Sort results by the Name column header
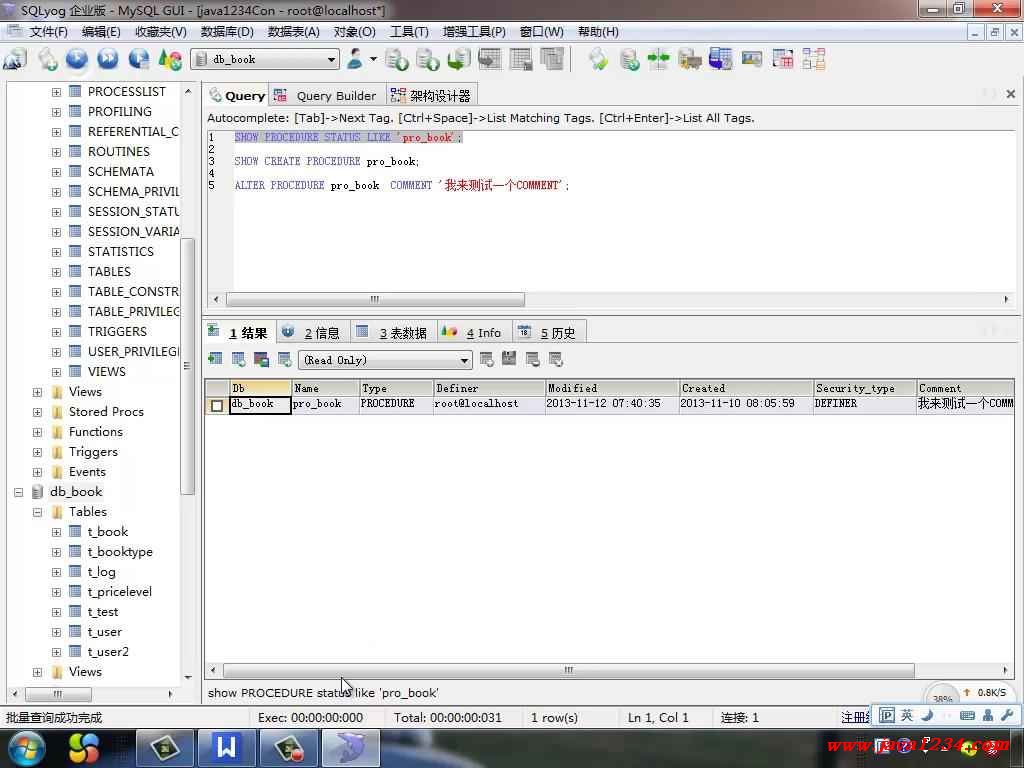The width and height of the screenshot is (1024, 768). [325, 388]
